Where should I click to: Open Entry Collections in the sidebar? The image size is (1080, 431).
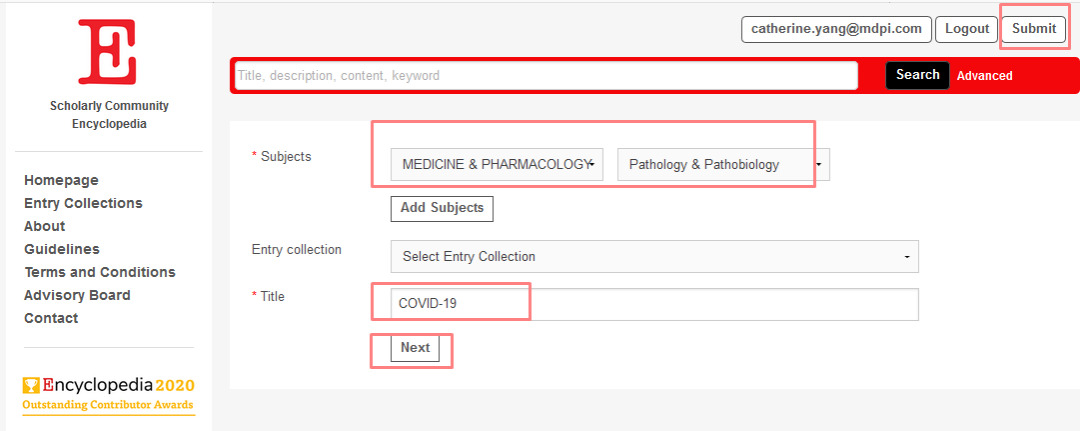[83, 203]
